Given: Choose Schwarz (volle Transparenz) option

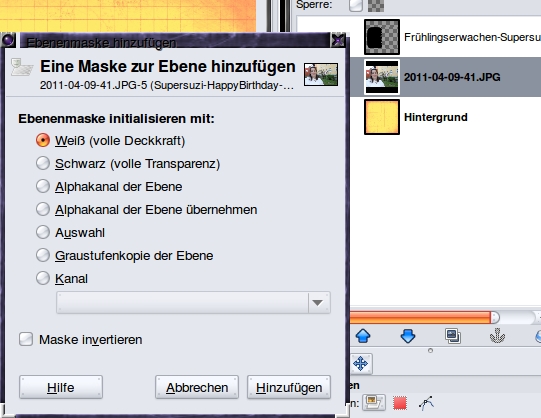Looking at the screenshot, I should (43, 163).
